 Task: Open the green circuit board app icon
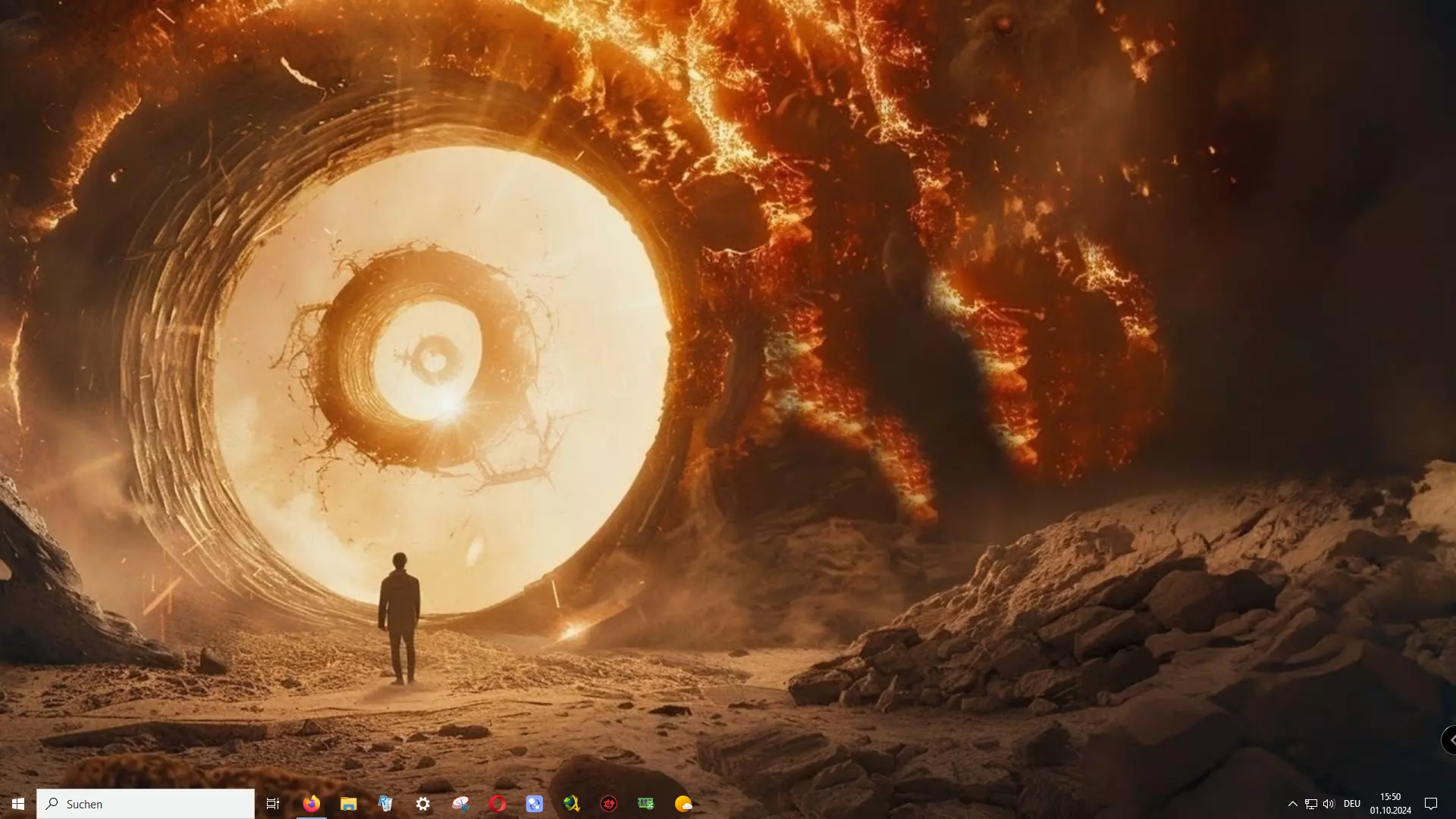(646, 804)
